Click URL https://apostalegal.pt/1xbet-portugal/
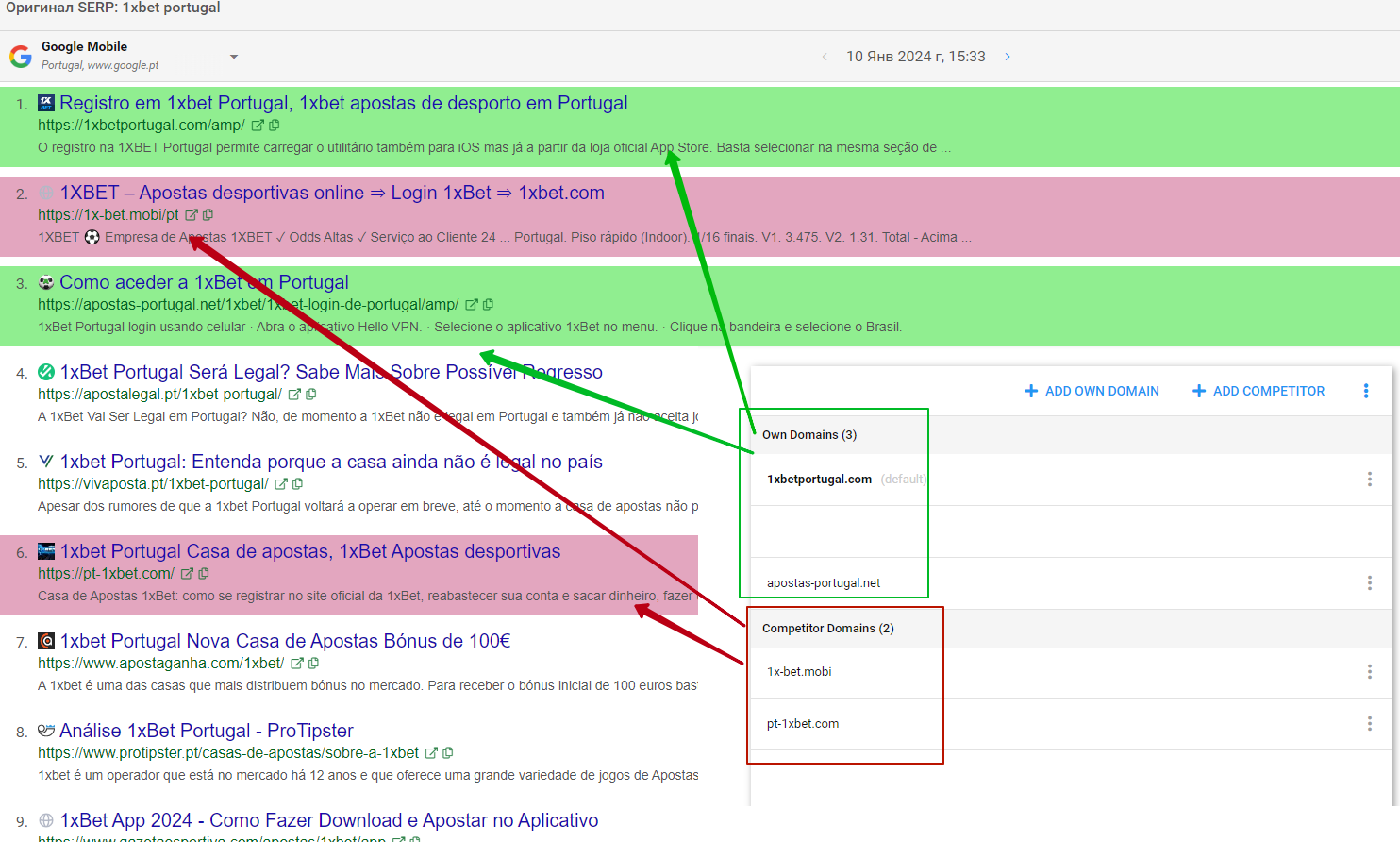 click(x=159, y=394)
